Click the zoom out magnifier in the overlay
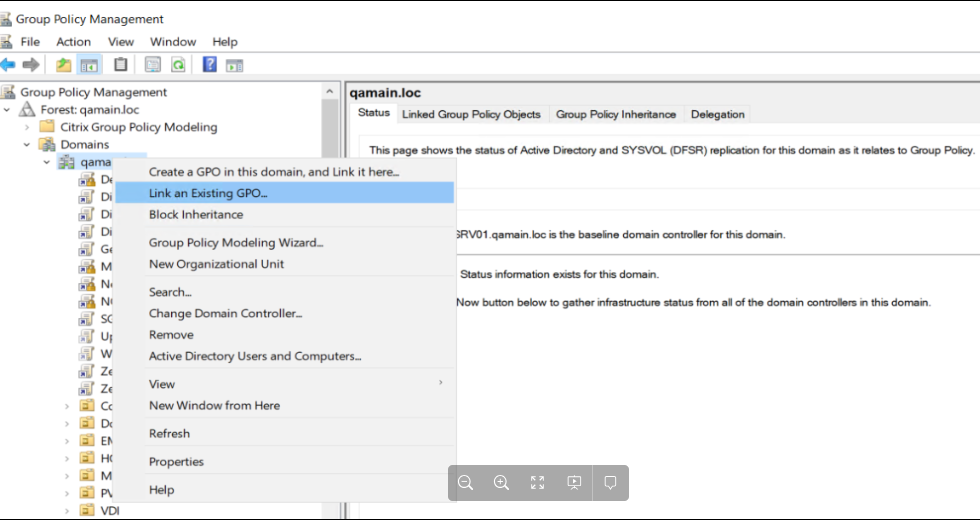Screen dimensions: 980x520 (465, 482)
